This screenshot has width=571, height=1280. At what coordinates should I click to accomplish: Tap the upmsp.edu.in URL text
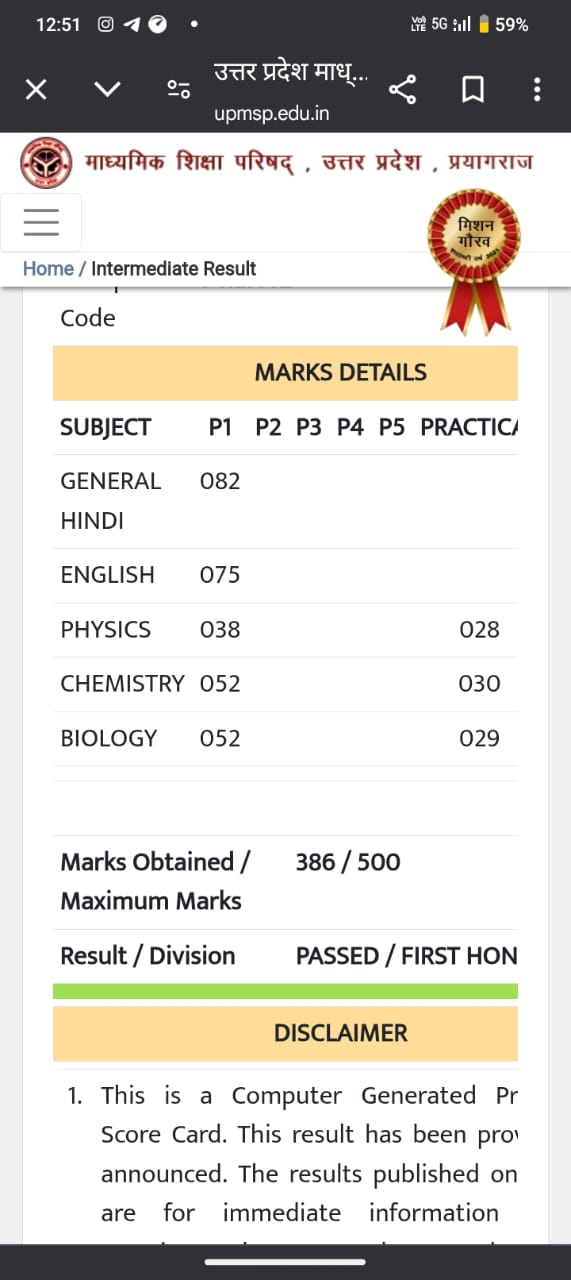pos(272,114)
